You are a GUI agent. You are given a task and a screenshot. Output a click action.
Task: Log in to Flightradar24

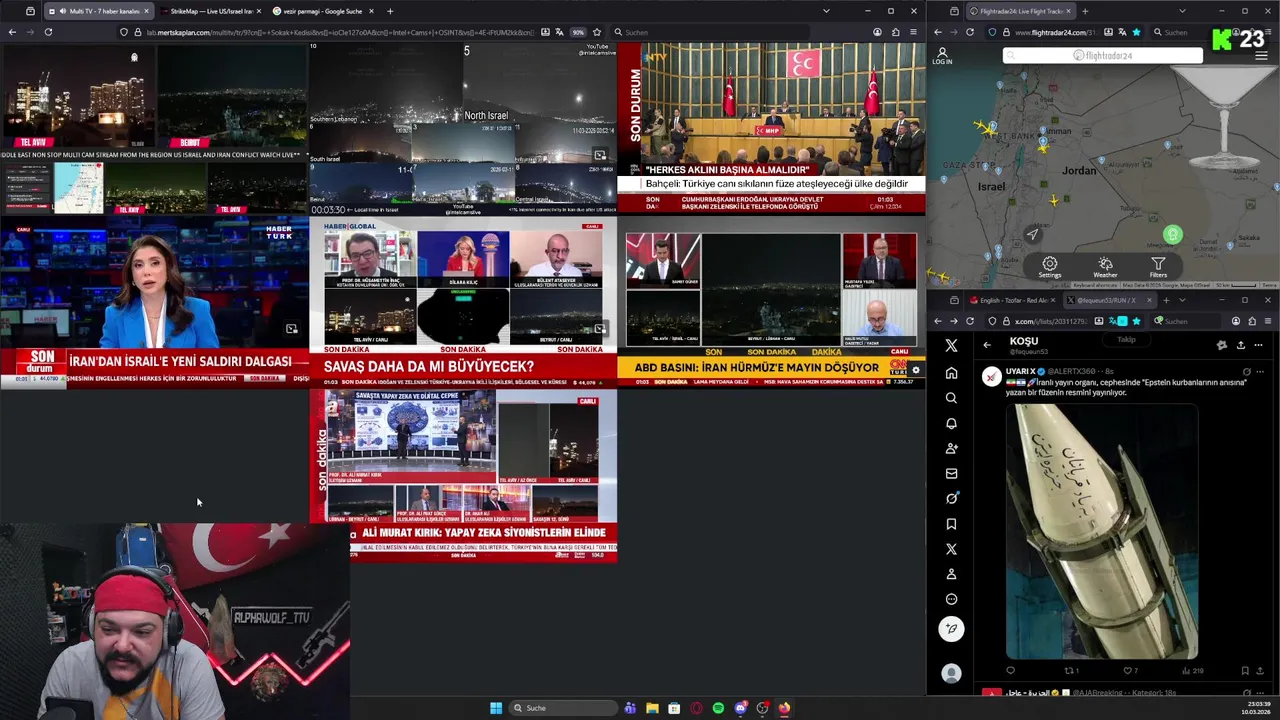point(942,55)
